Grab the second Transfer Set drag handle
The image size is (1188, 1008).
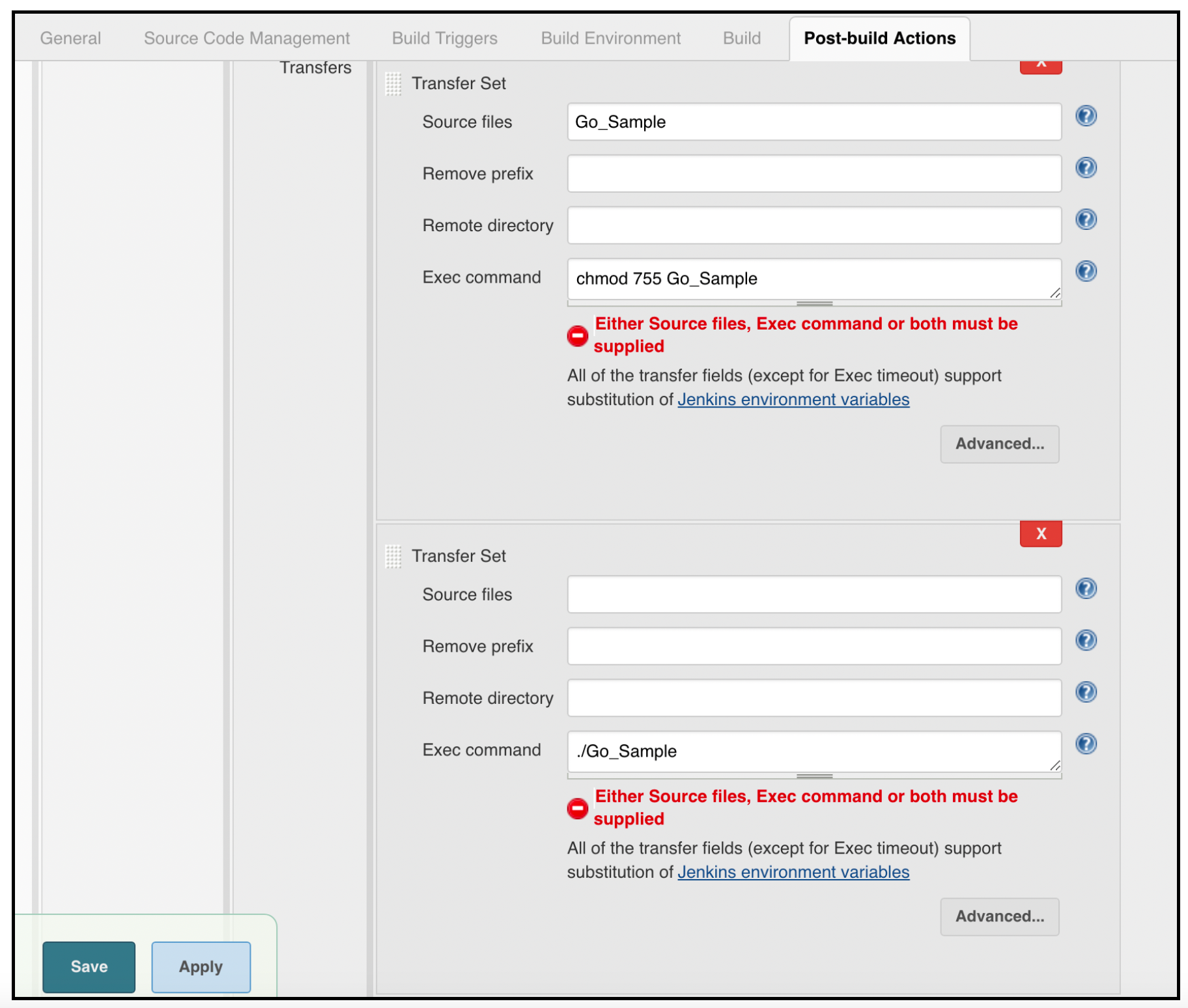coord(393,557)
